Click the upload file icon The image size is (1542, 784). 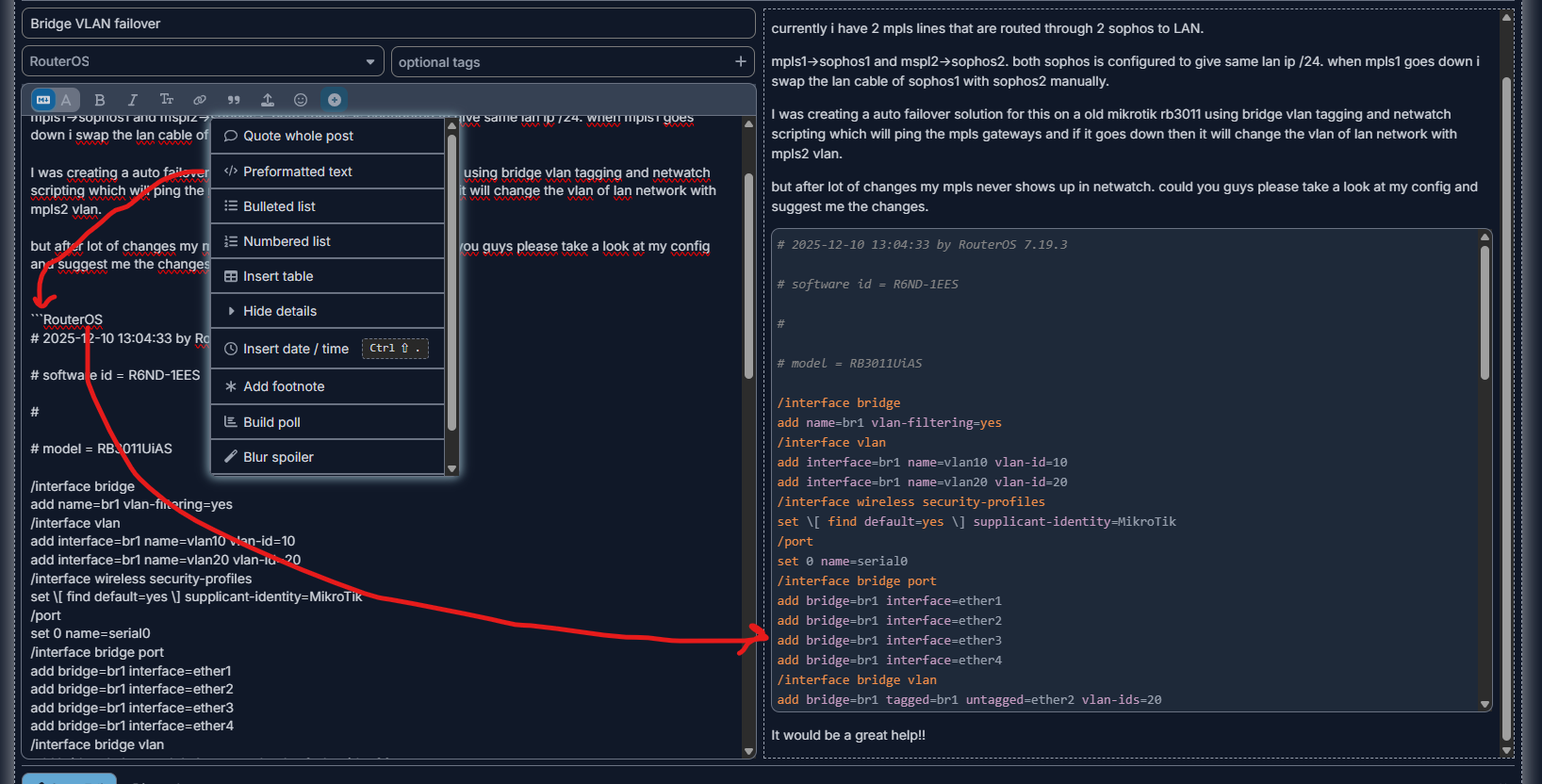point(268,100)
